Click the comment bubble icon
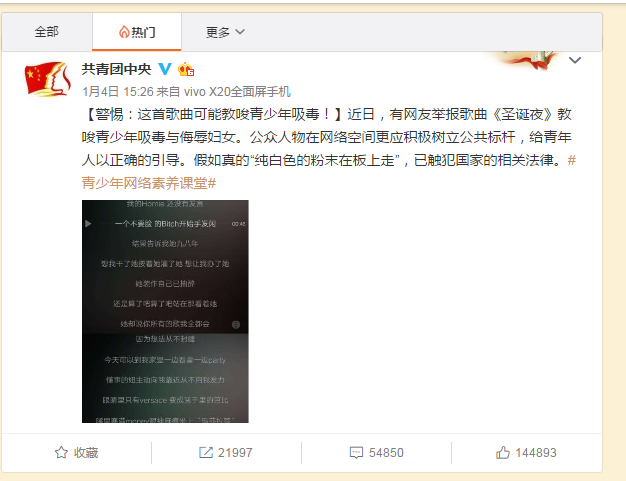 point(356,453)
